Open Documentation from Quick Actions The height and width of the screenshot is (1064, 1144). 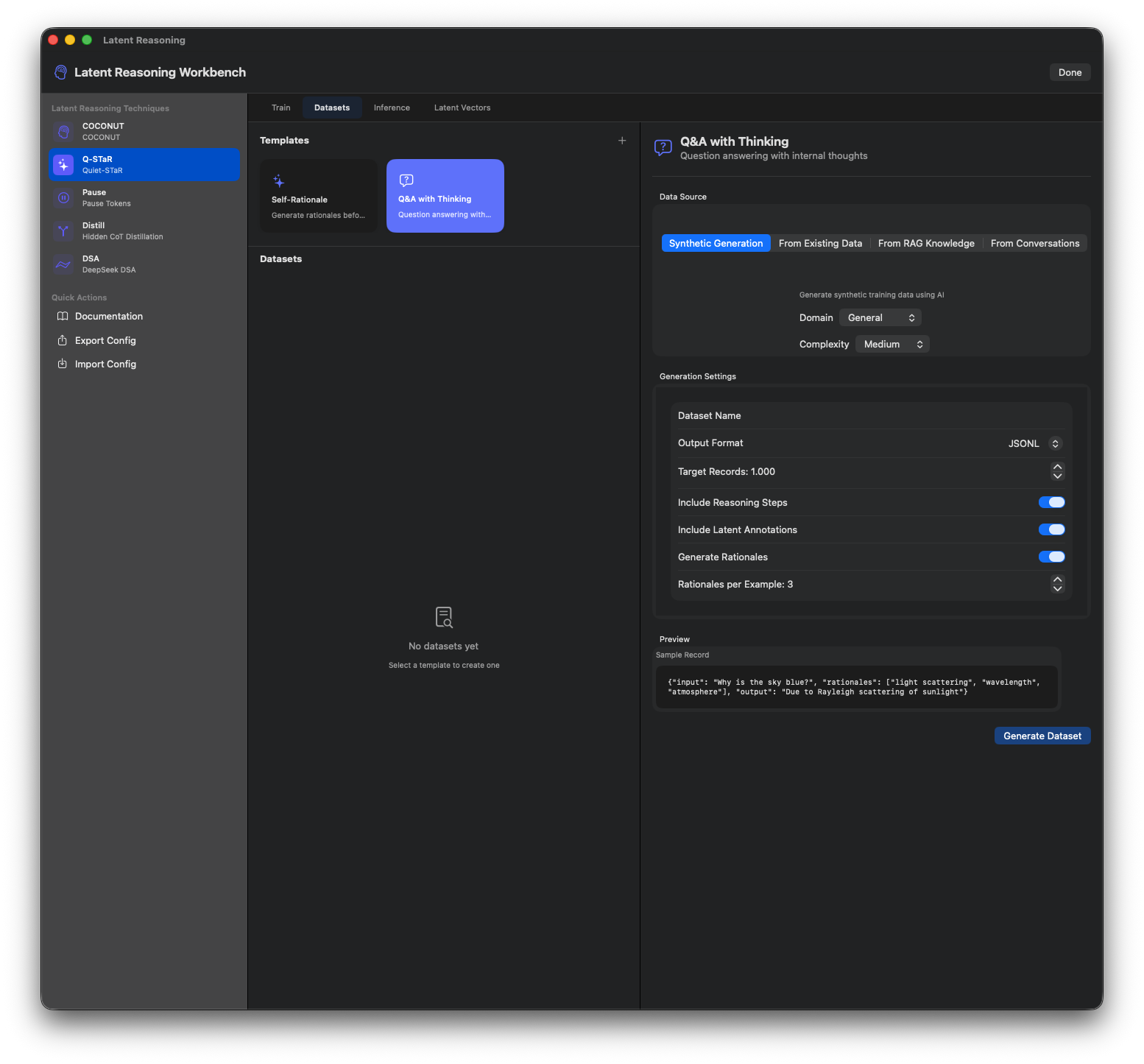tap(108, 316)
